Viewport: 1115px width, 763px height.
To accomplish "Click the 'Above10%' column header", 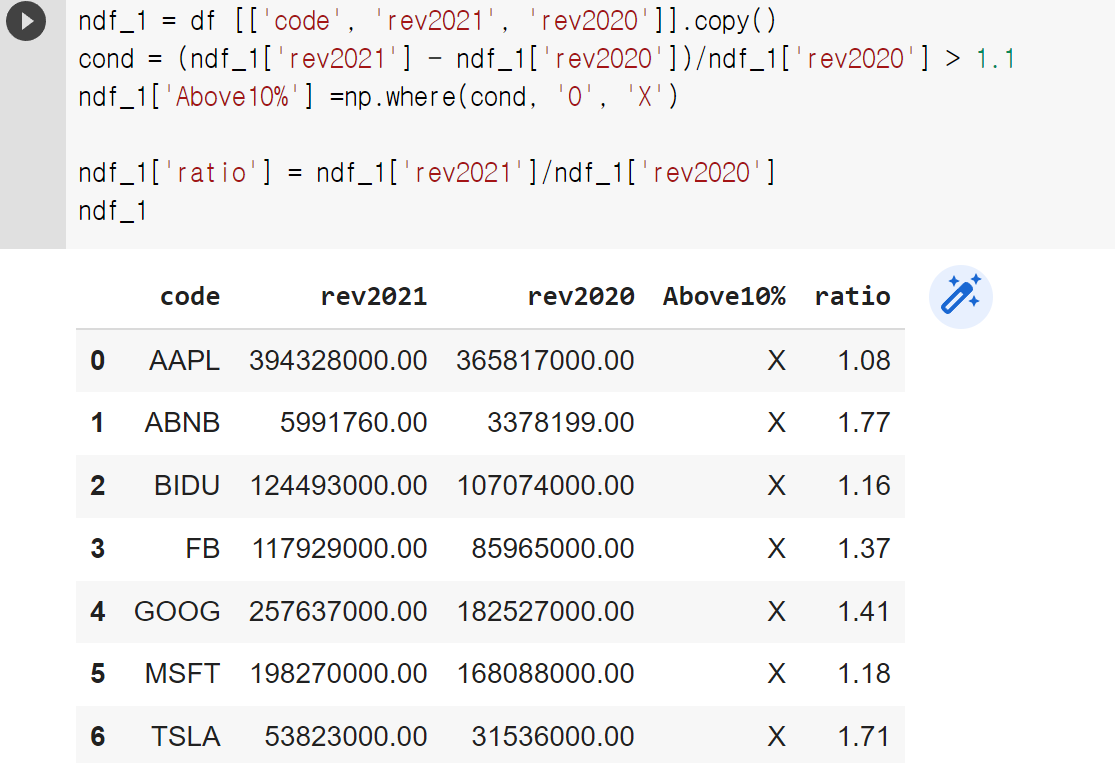I will point(724,296).
